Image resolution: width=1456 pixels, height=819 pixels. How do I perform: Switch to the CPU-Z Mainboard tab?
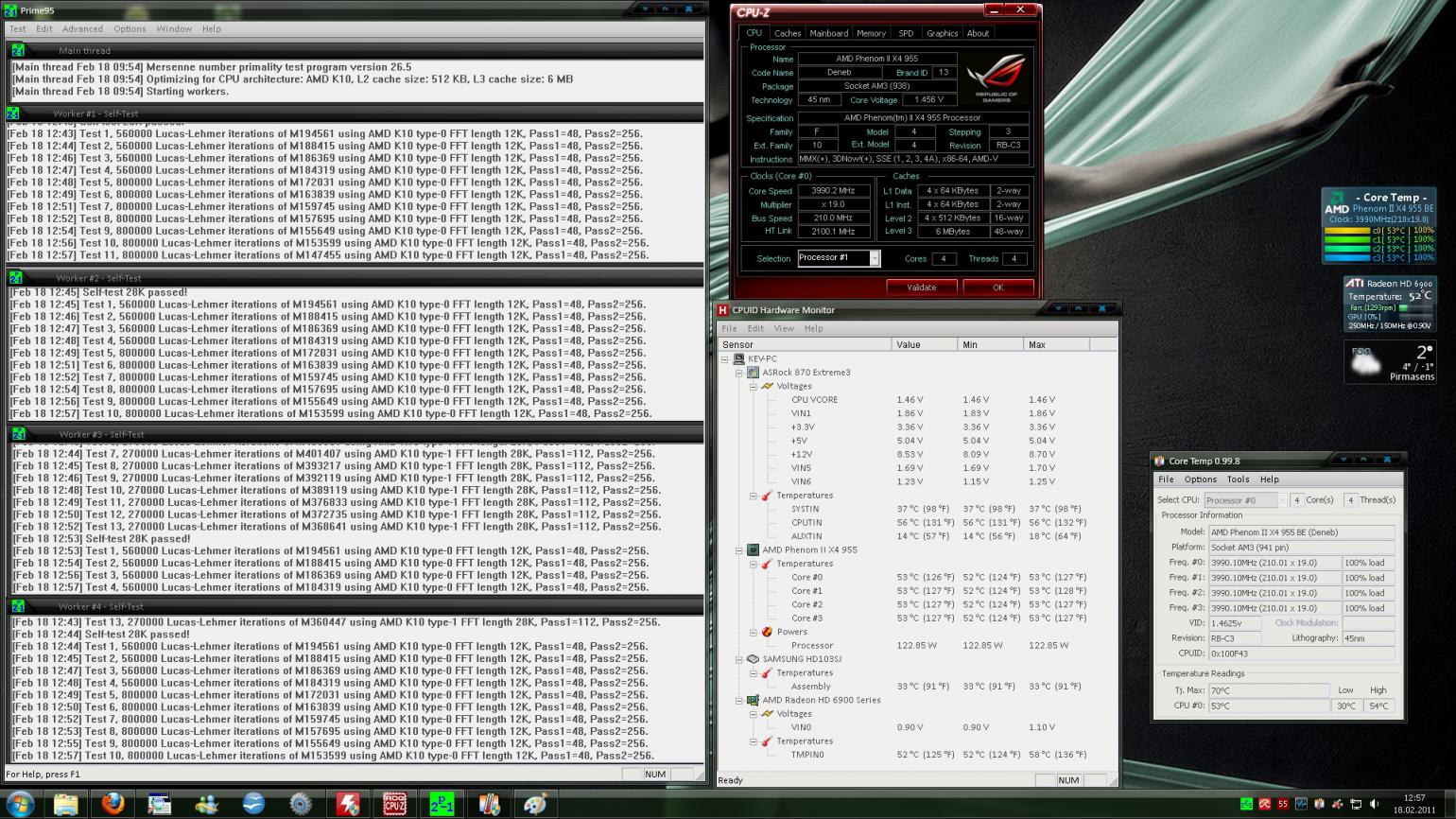[x=829, y=33]
